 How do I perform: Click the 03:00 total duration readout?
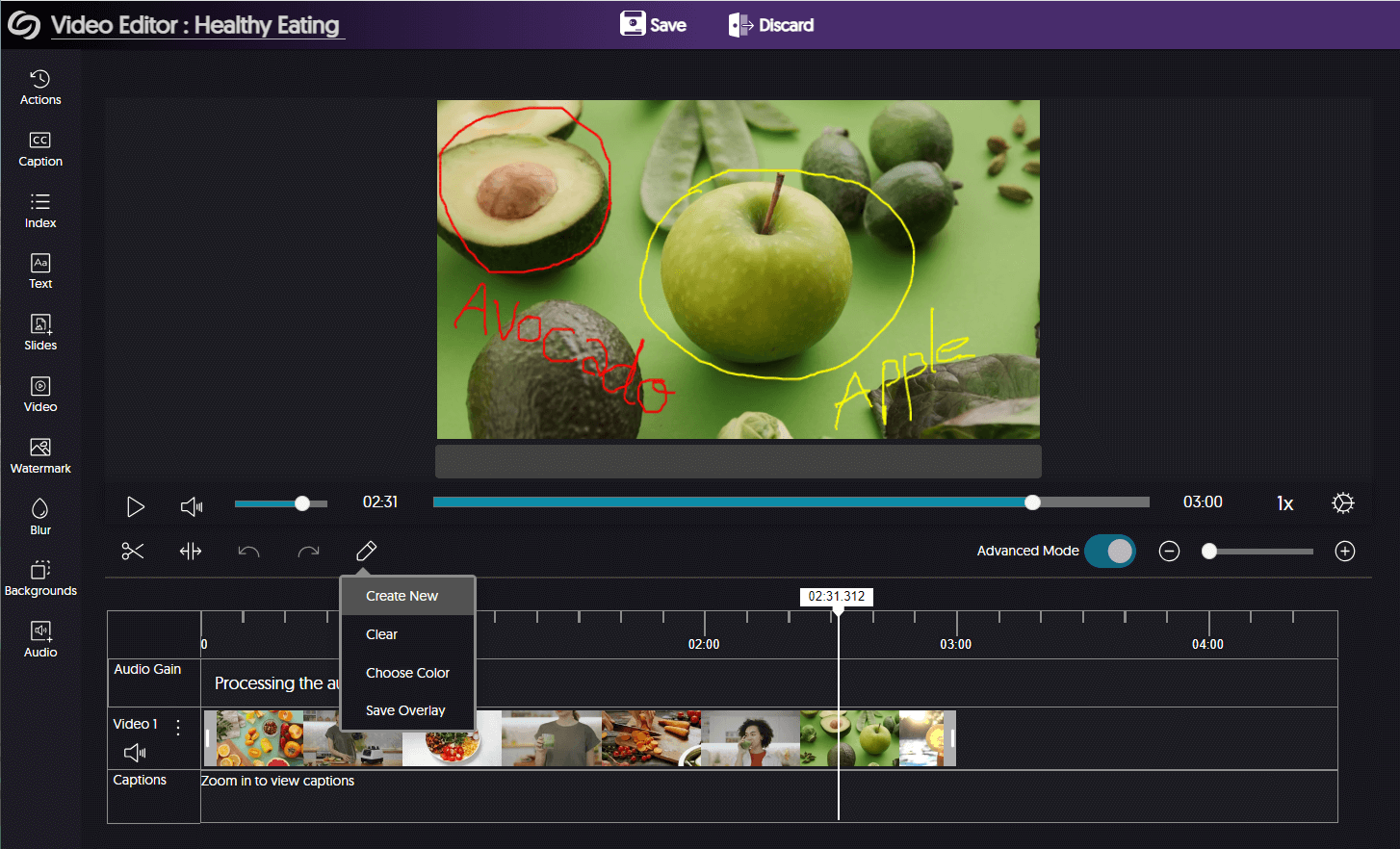click(1203, 502)
